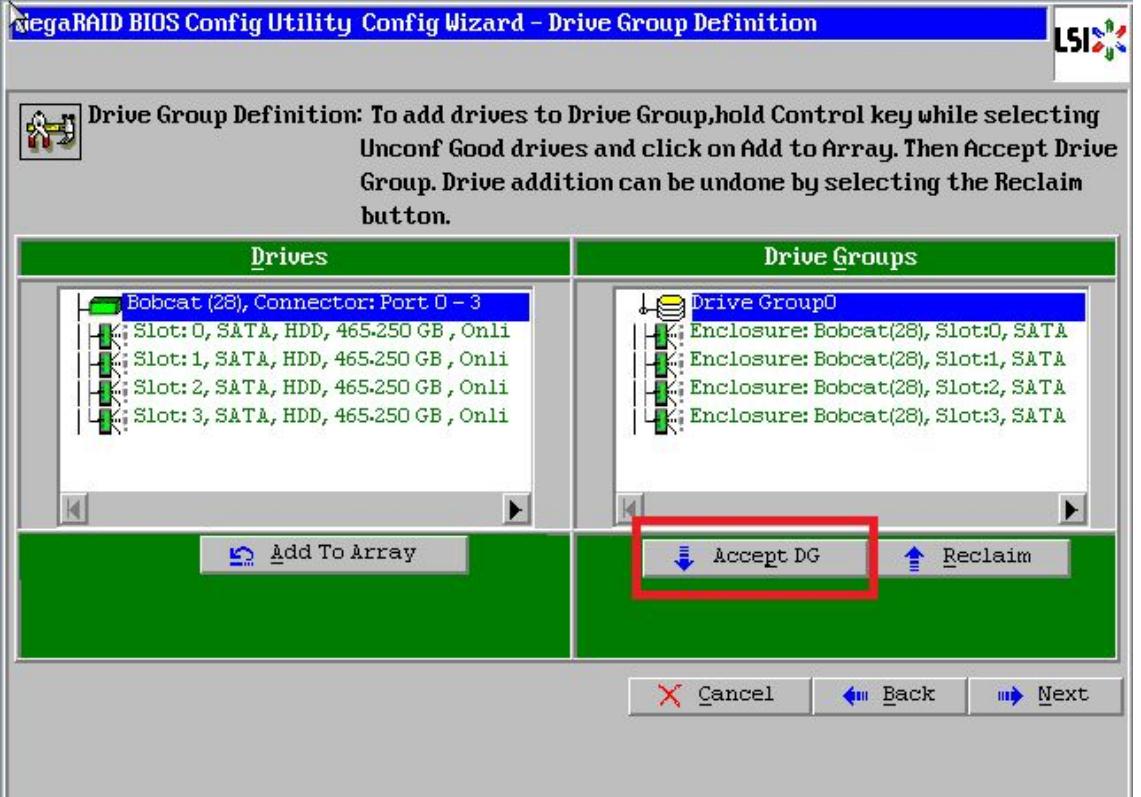Click the drive icon beside Enclosure Slot:2 row
1141x797 pixels.
pyautogui.click(x=664, y=391)
